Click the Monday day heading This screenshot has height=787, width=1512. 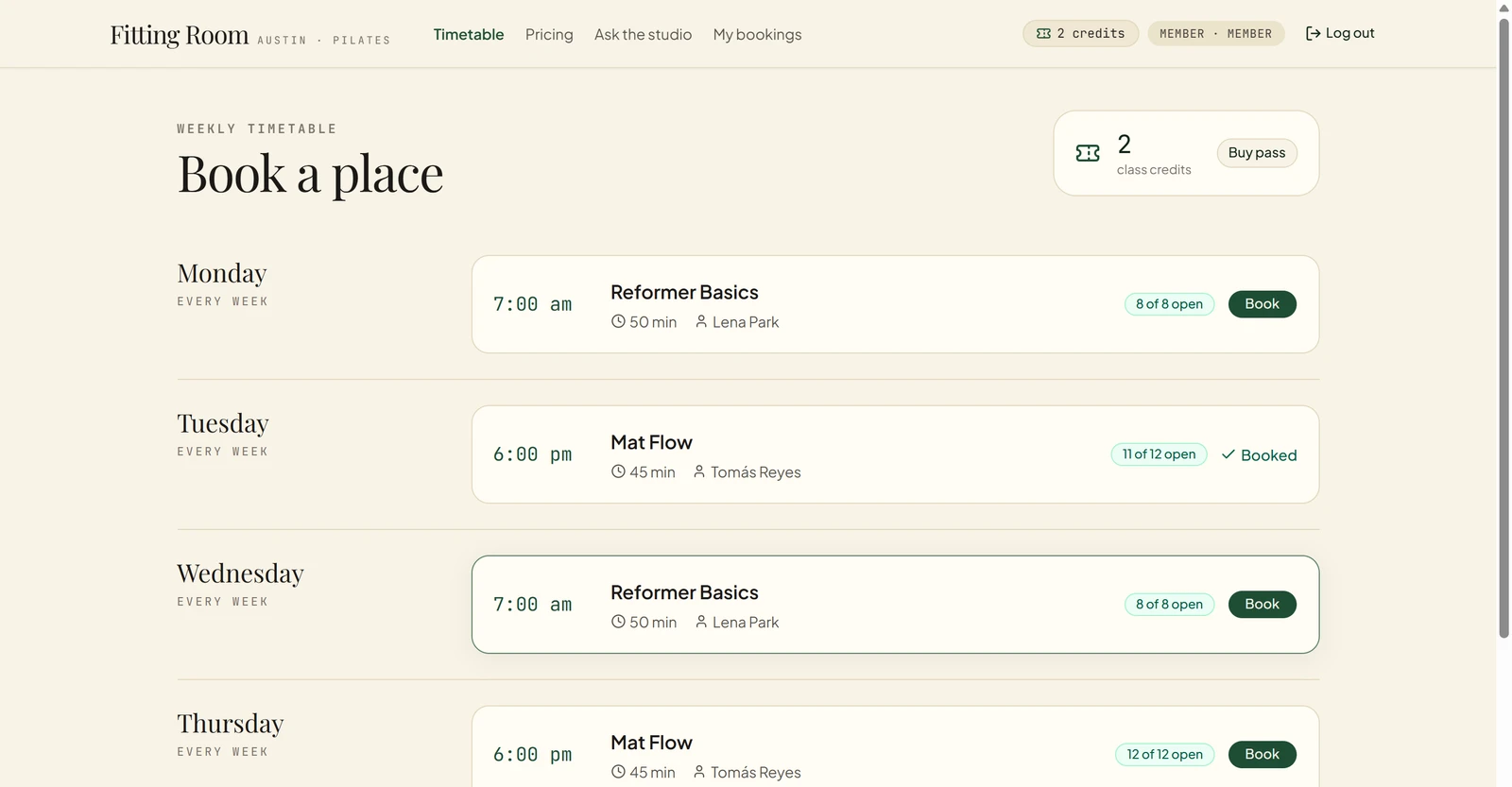click(x=222, y=274)
